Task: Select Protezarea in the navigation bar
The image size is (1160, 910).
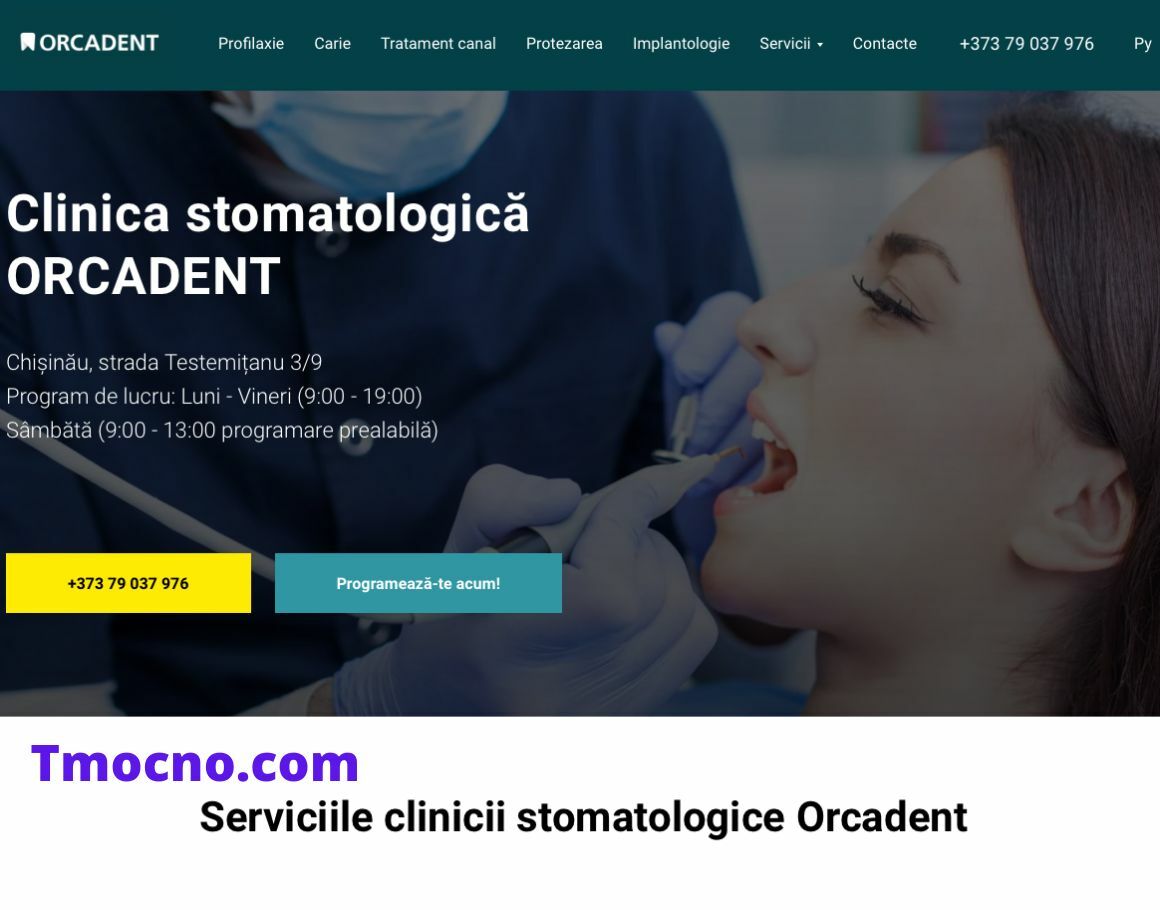Action: pyautogui.click(x=564, y=44)
